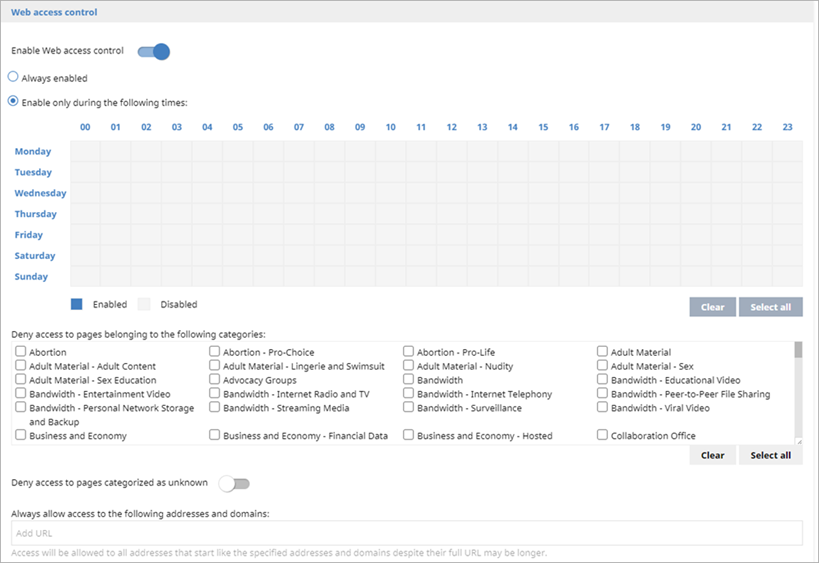Check Bandwidth - Entertainment Video checkbox

[21, 393]
